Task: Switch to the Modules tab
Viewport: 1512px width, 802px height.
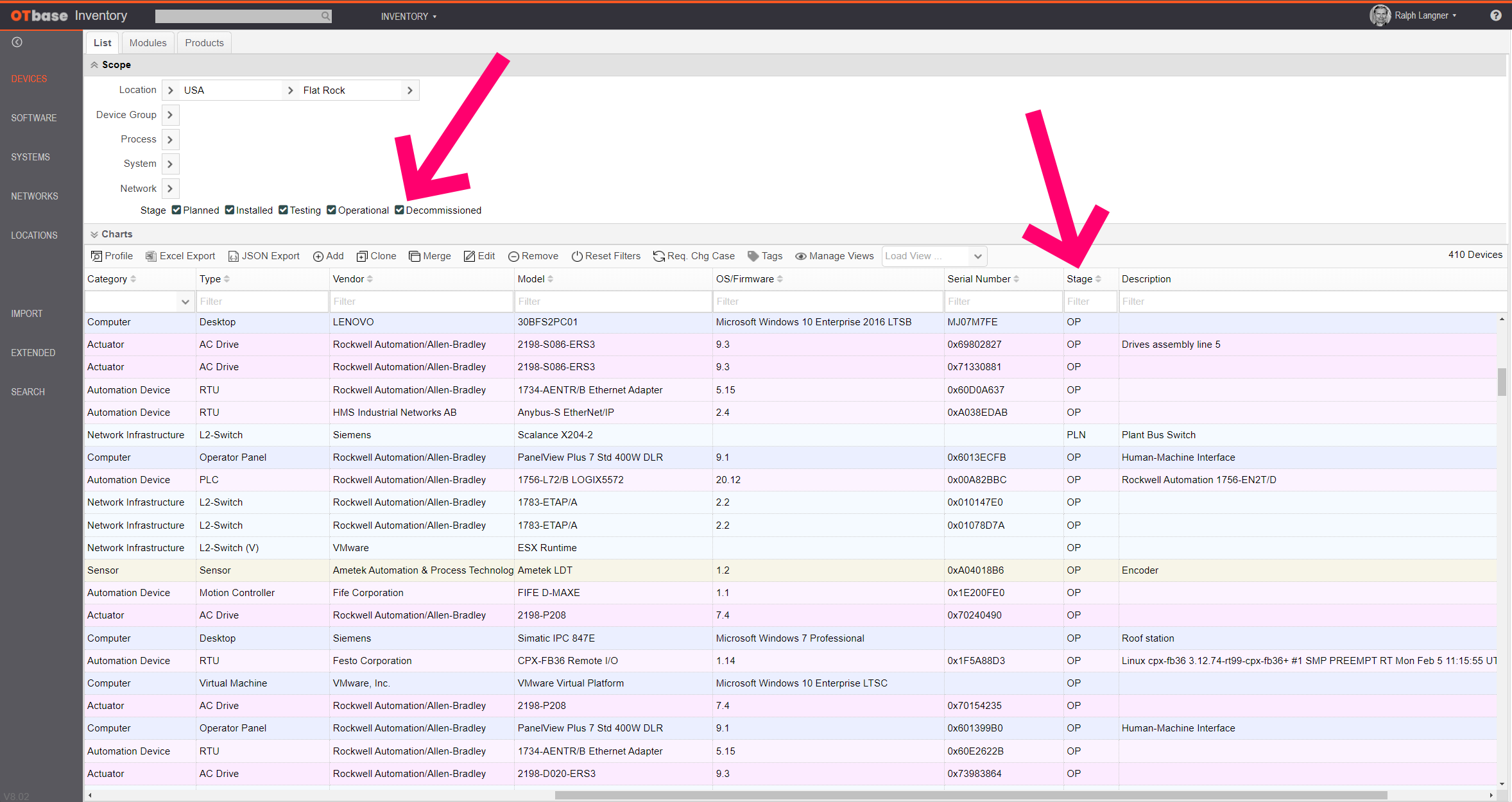Action: point(148,43)
